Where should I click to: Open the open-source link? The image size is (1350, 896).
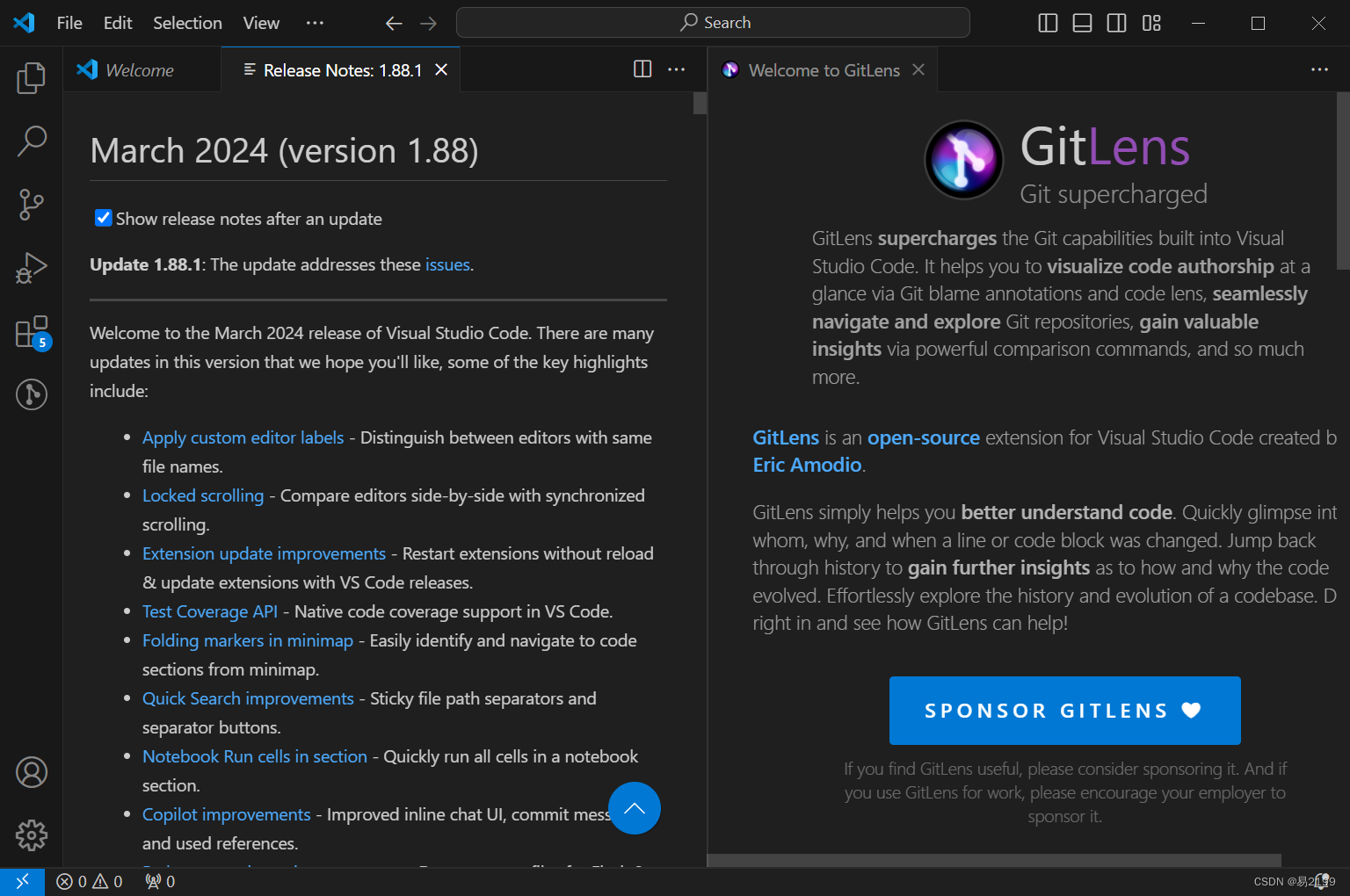(924, 437)
